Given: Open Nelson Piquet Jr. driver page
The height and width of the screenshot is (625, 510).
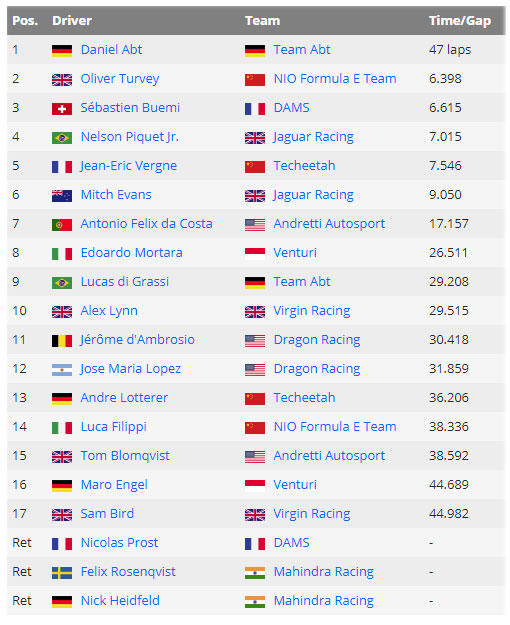Looking at the screenshot, I should pos(130,137).
